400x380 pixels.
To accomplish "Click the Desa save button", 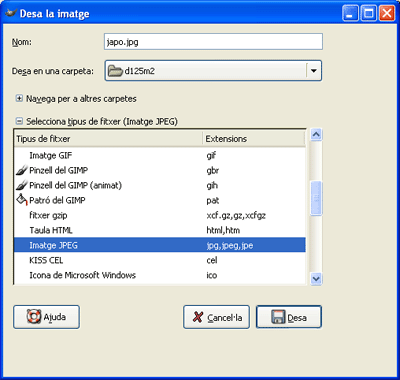I will [289, 317].
